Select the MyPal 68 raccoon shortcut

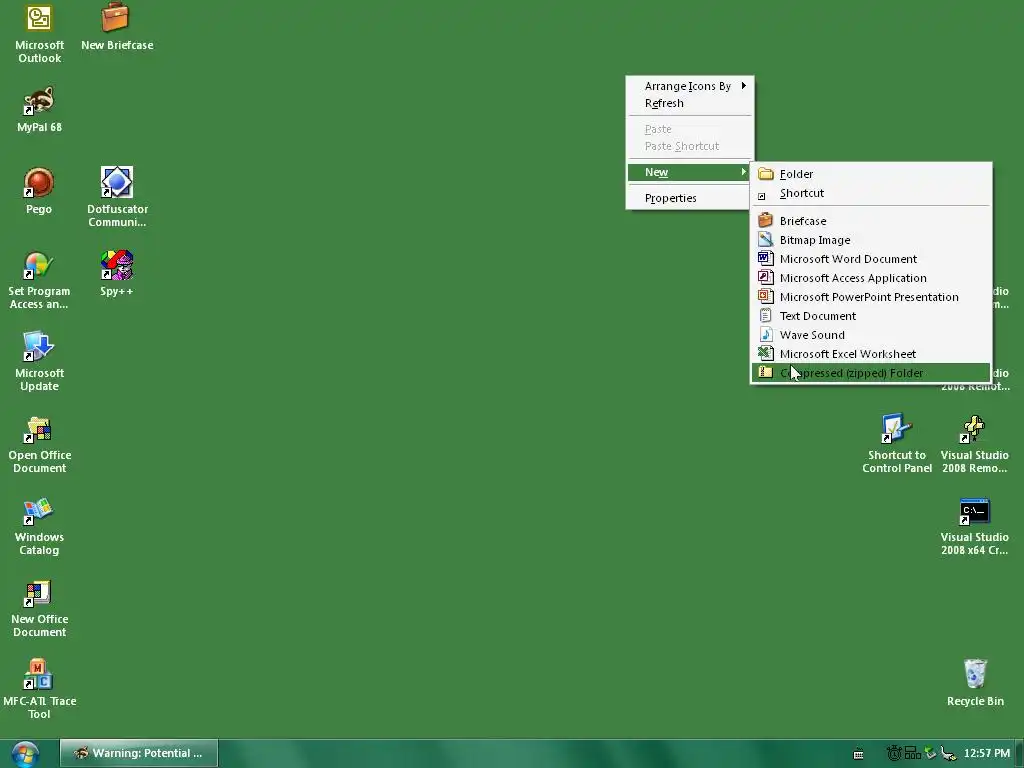(x=39, y=109)
